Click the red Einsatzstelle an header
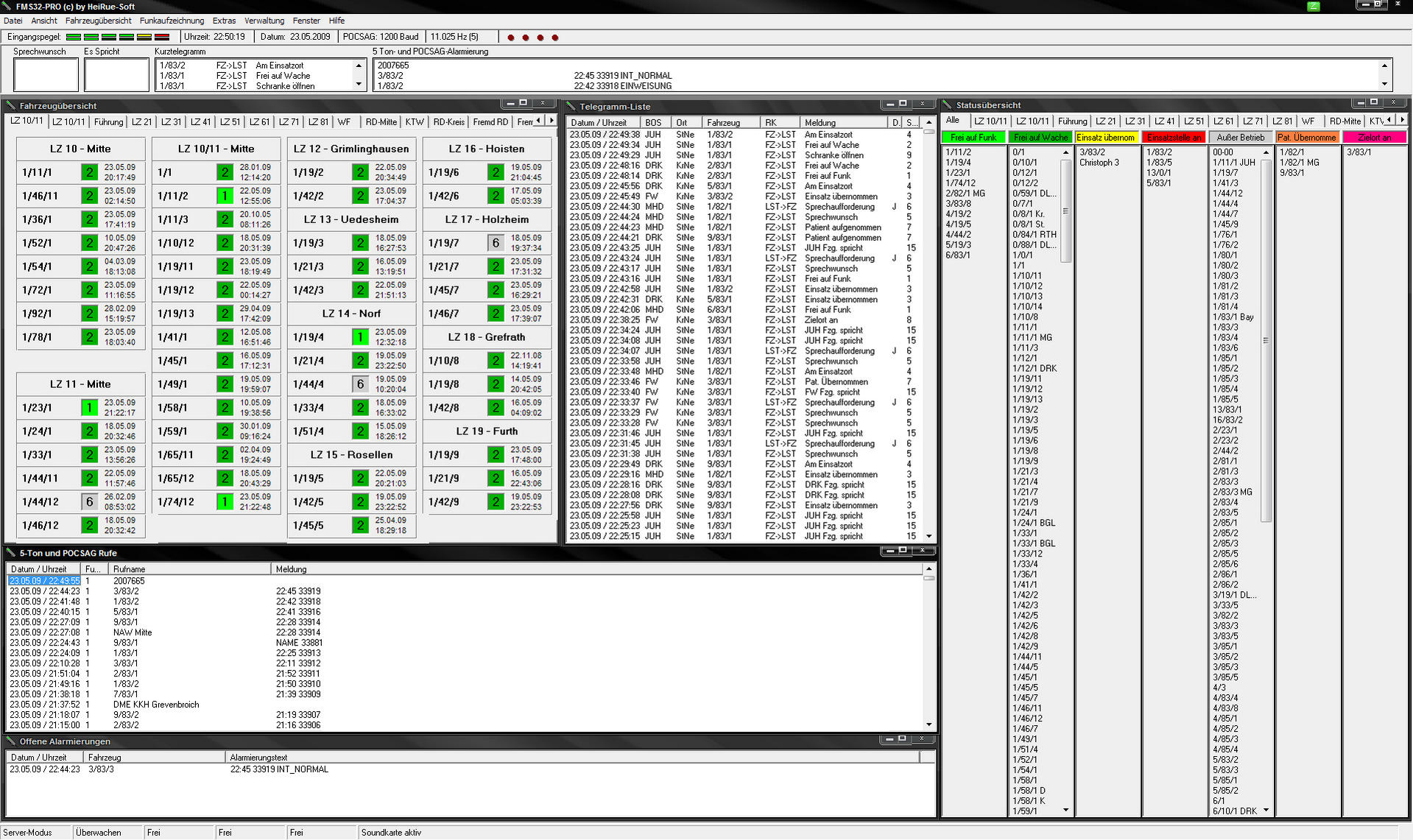Viewport: 1413px width, 840px height. point(1174,138)
